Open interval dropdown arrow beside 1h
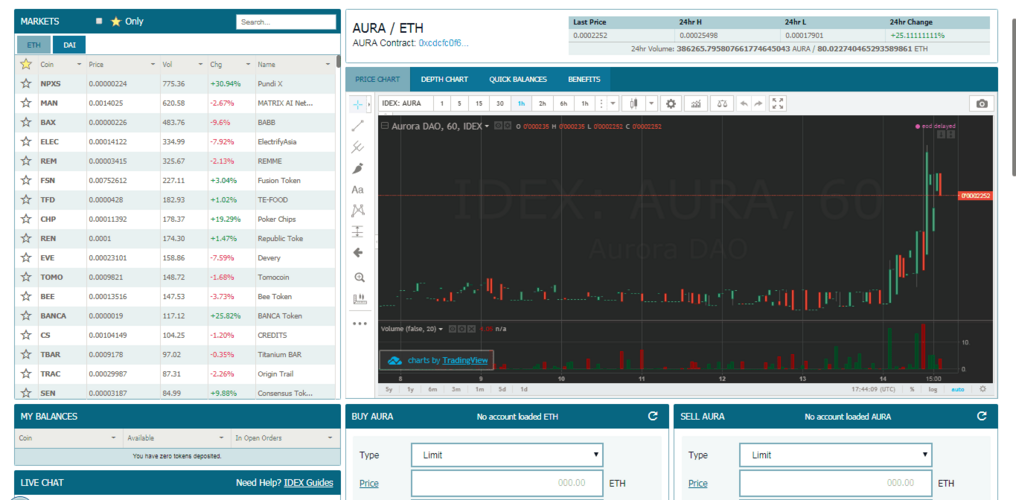 (612, 104)
